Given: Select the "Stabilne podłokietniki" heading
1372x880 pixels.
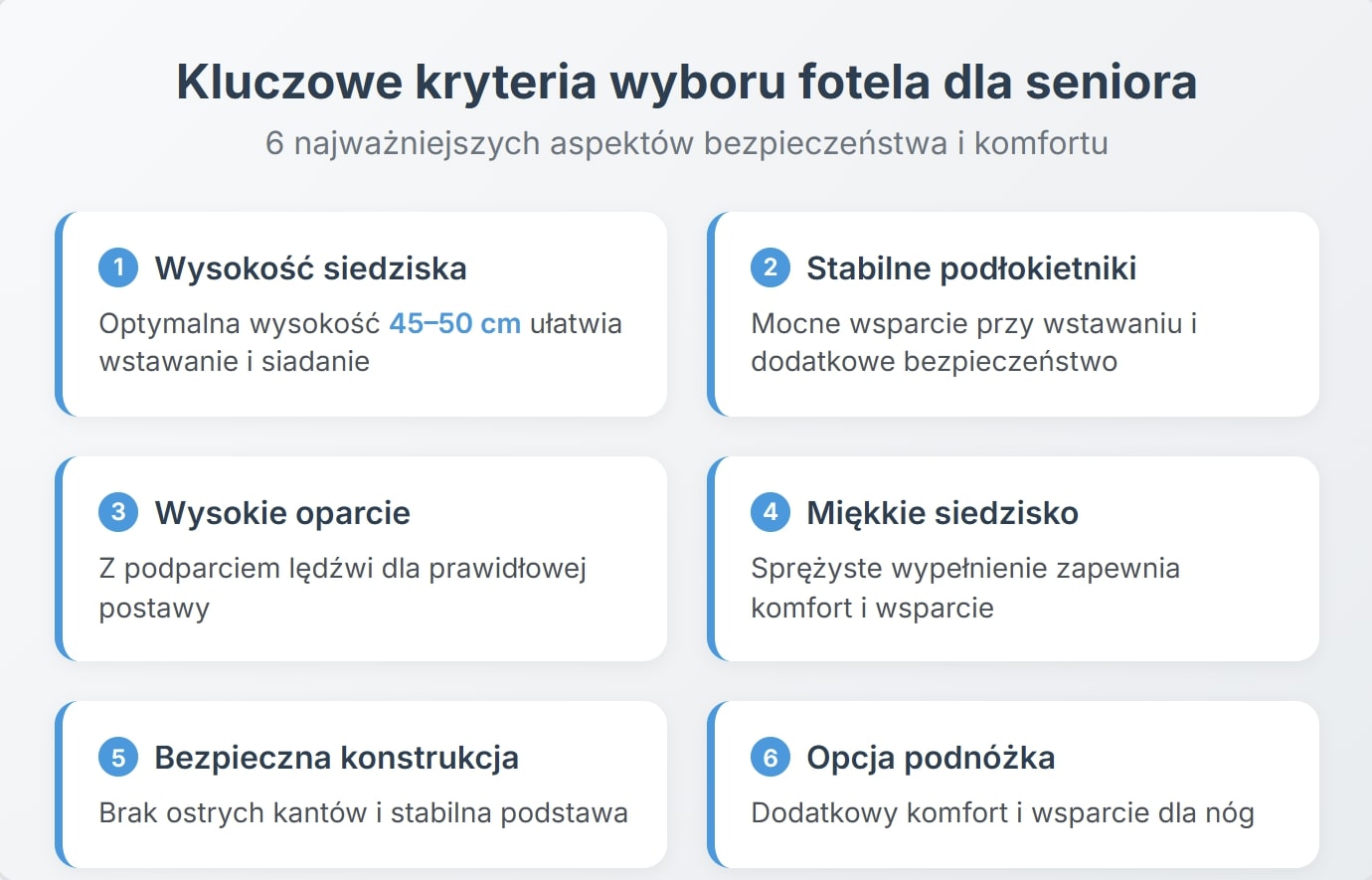Looking at the screenshot, I should click(x=970, y=268).
